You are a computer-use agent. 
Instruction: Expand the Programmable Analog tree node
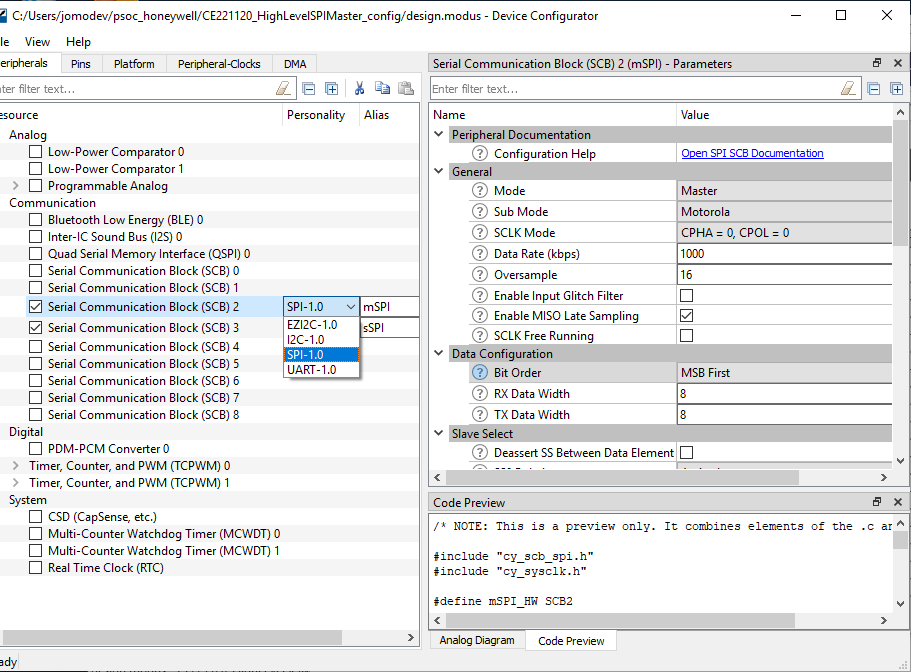coord(15,186)
